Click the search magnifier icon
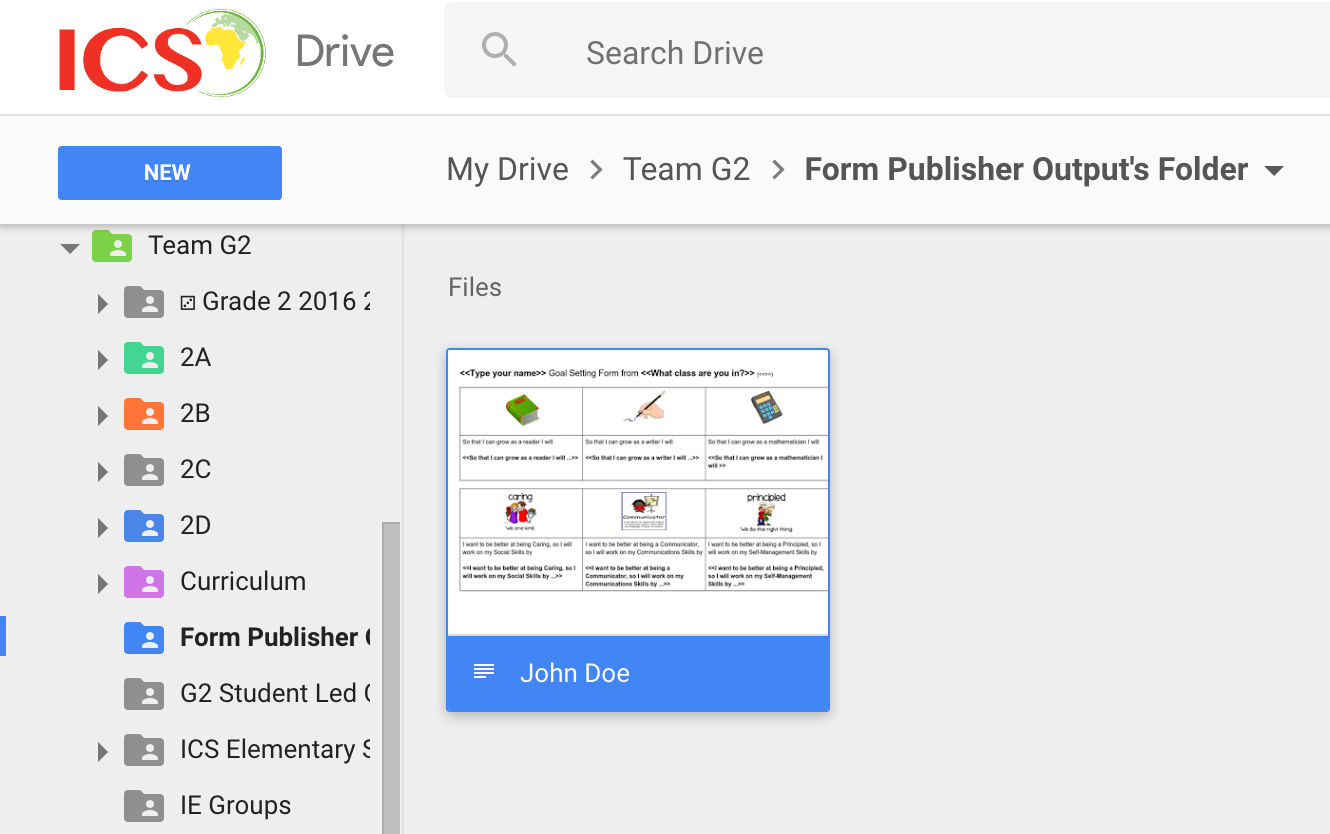The width and height of the screenshot is (1330, 834). tap(499, 50)
